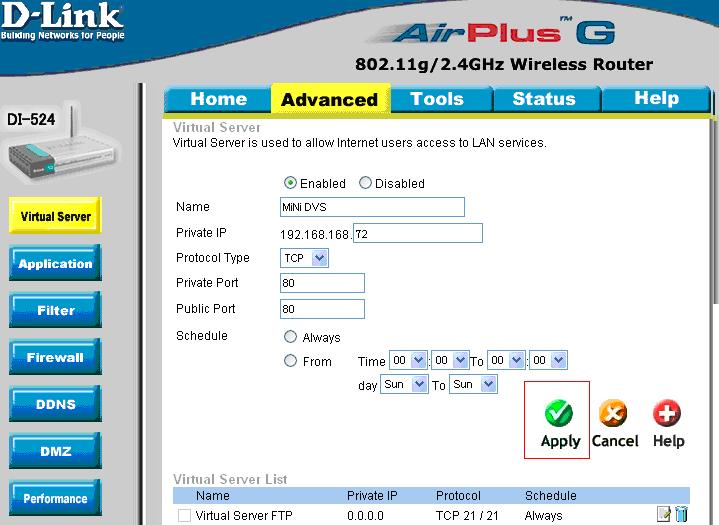
Task: Open the Protocol Type TCP dropdown
Action: (x=304, y=258)
